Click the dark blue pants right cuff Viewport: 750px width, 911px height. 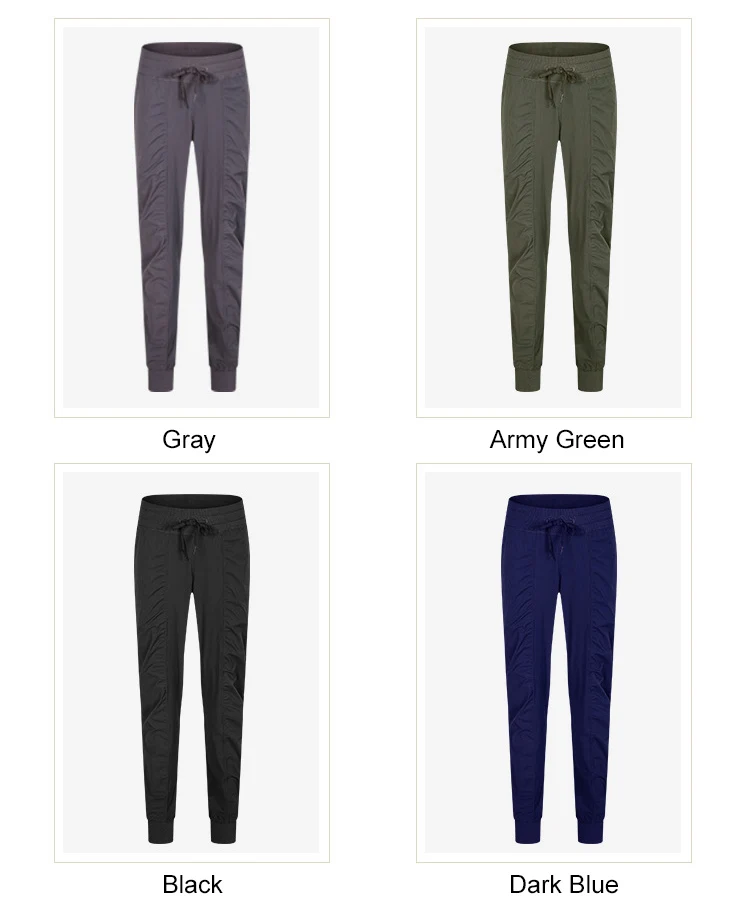click(590, 828)
